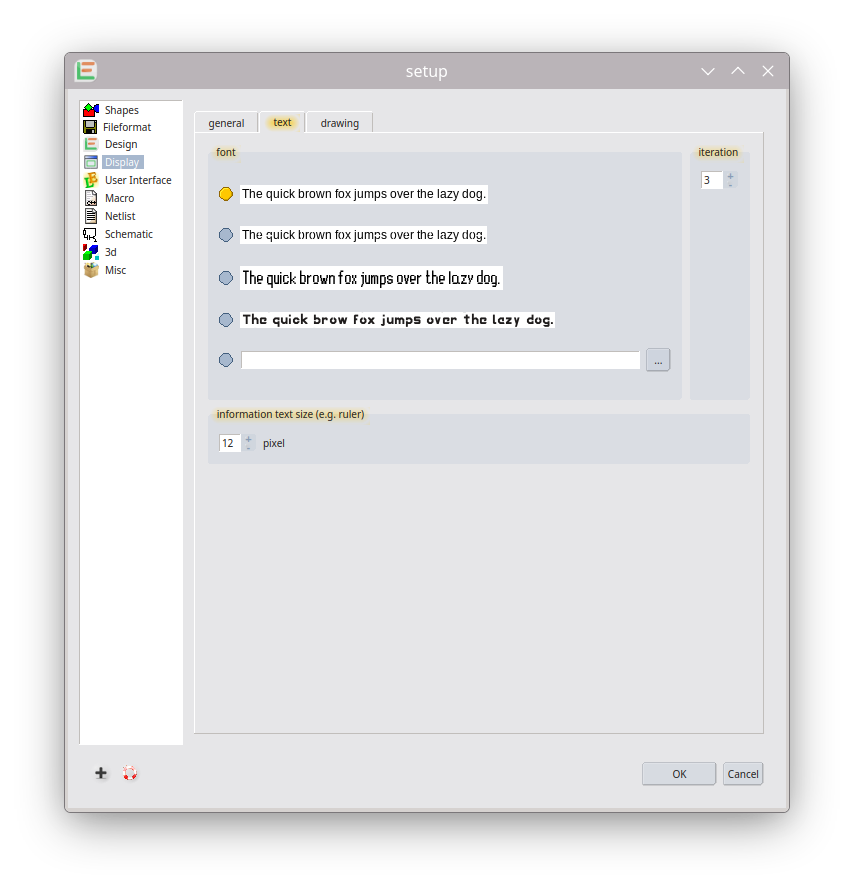Image resolution: width=854 pixels, height=889 pixels.
Task: Click the first font sample text
Action: click(363, 194)
